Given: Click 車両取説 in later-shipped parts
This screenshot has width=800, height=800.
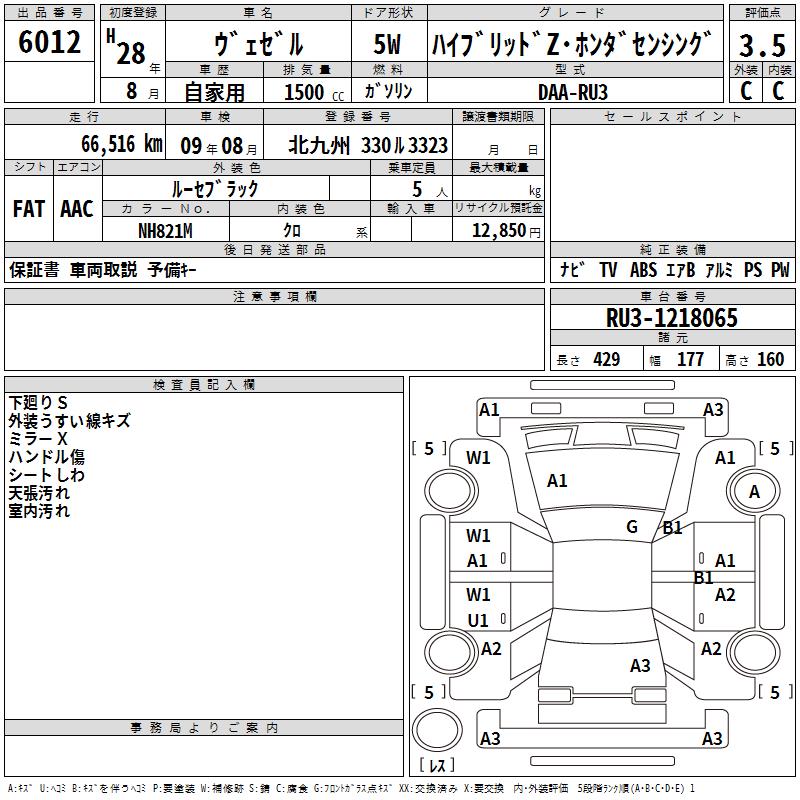Looking at the screenshot, I should 103,270.
